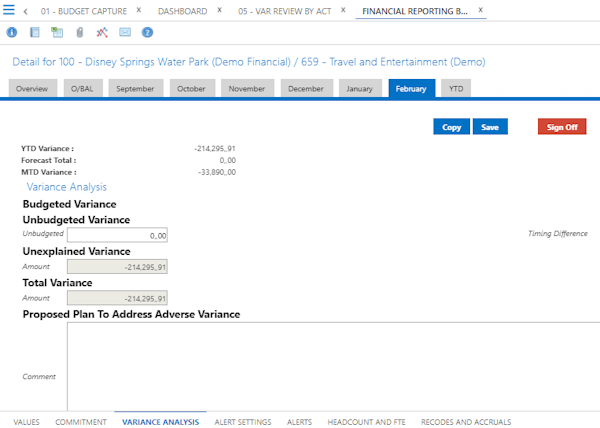Click the envelope mail icon

125,33
